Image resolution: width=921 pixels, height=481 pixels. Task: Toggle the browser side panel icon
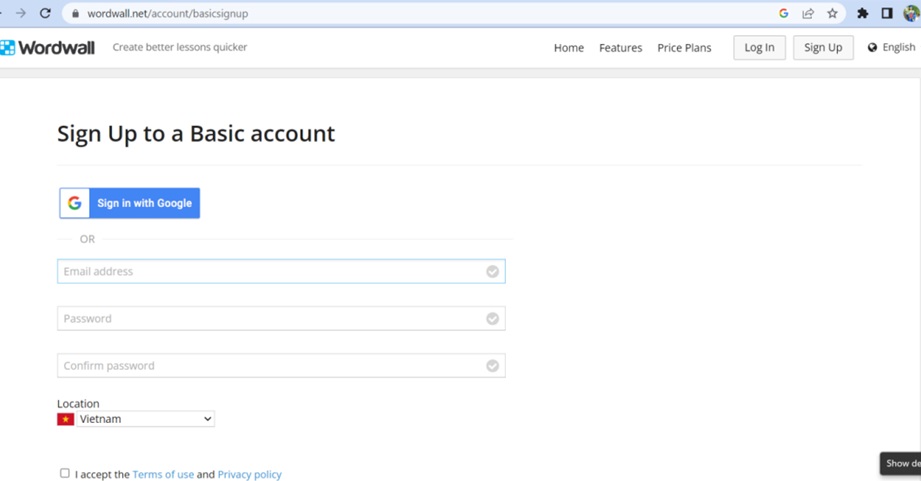click(x=887, y=13)
